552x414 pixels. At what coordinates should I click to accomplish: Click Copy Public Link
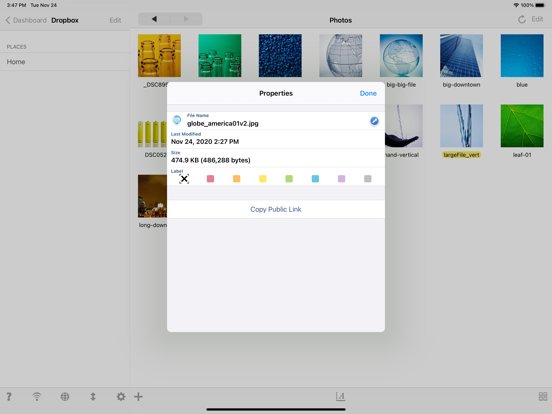point(276,209)
